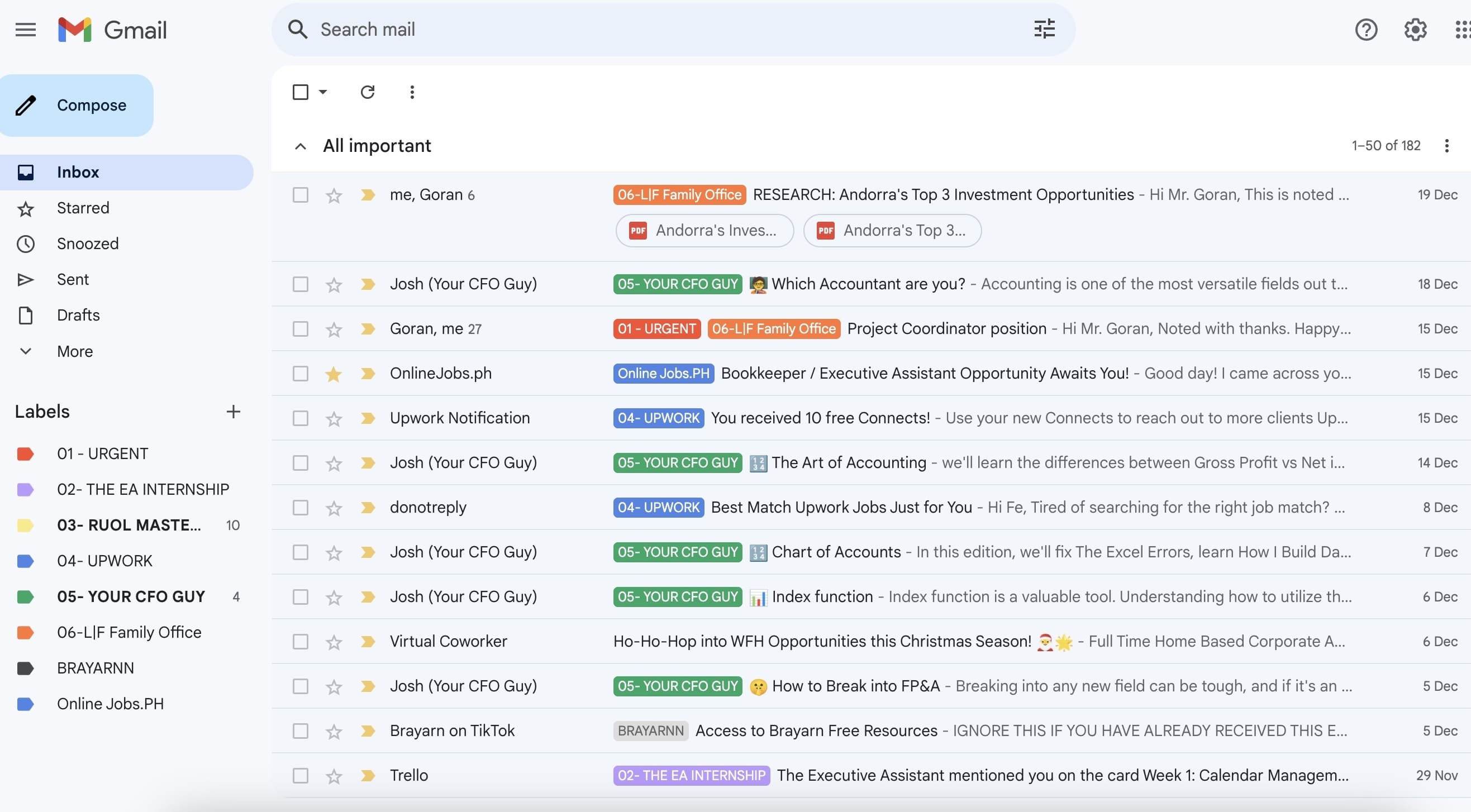
Task: Toggle importance marker on Trello email
Action: (x=368, y=776)
